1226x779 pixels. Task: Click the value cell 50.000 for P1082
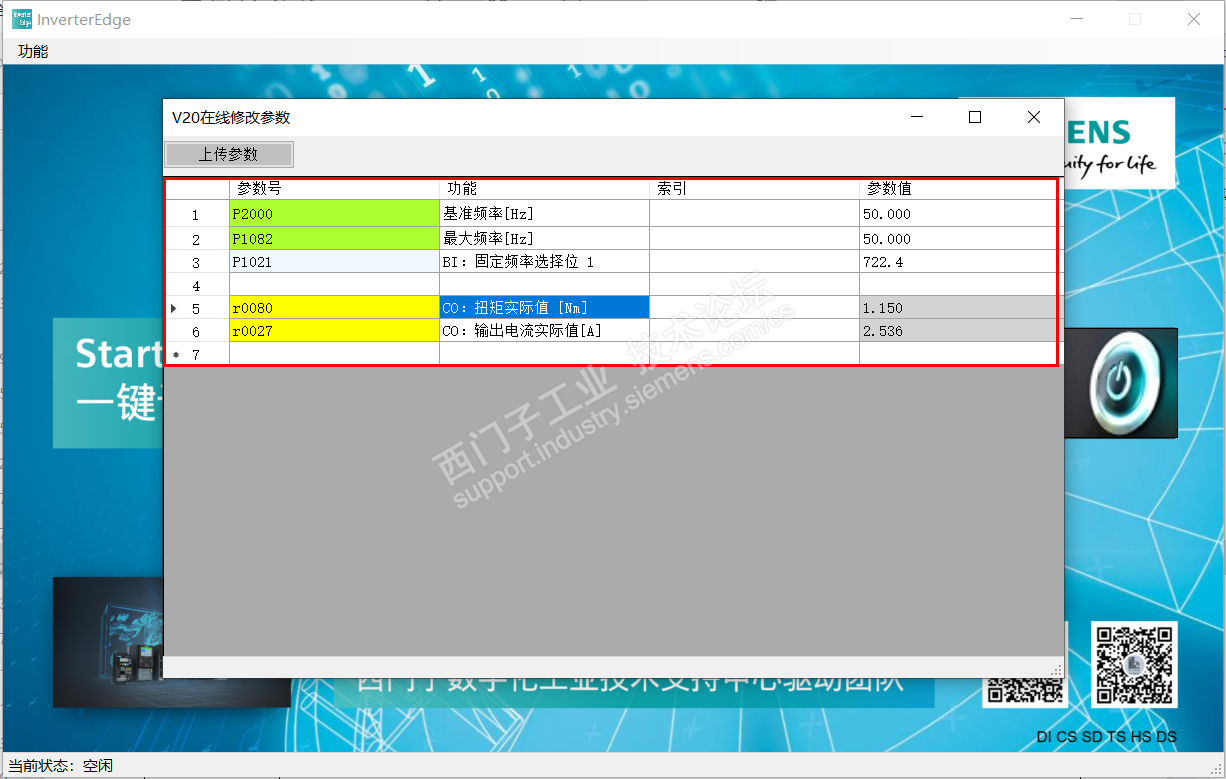coord(958,239)
